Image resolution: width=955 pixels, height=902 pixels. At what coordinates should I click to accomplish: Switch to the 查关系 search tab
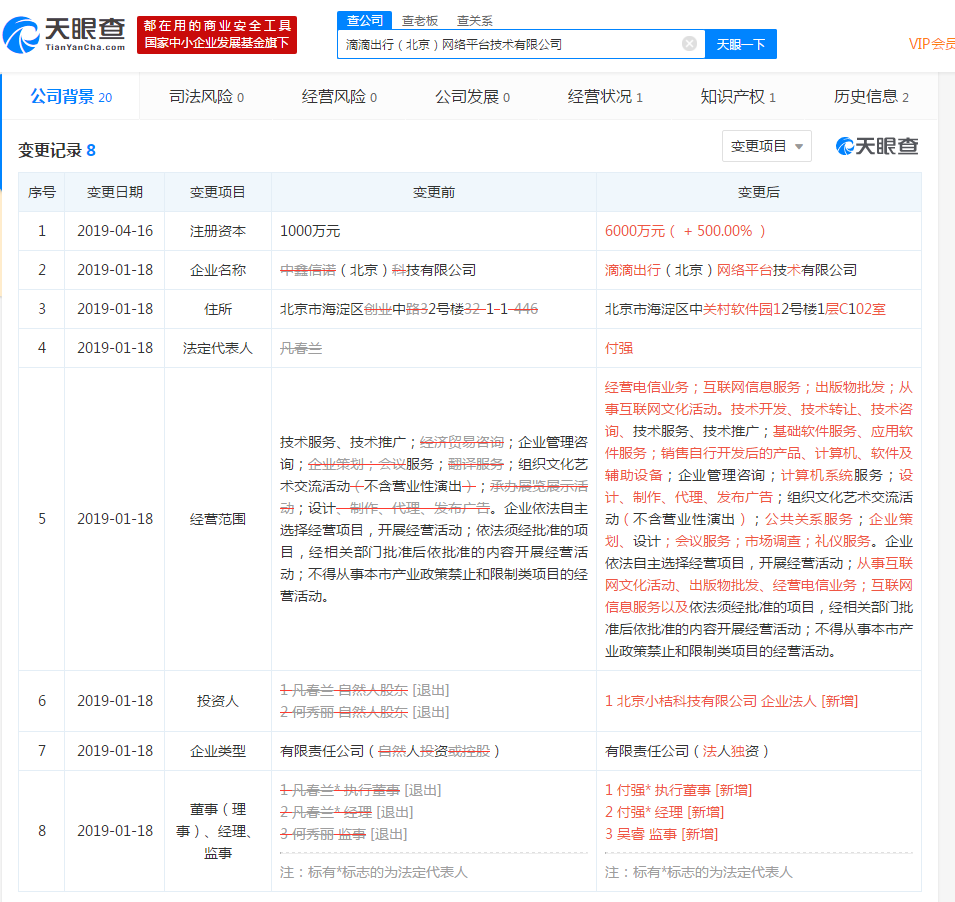tap(474, 20)
